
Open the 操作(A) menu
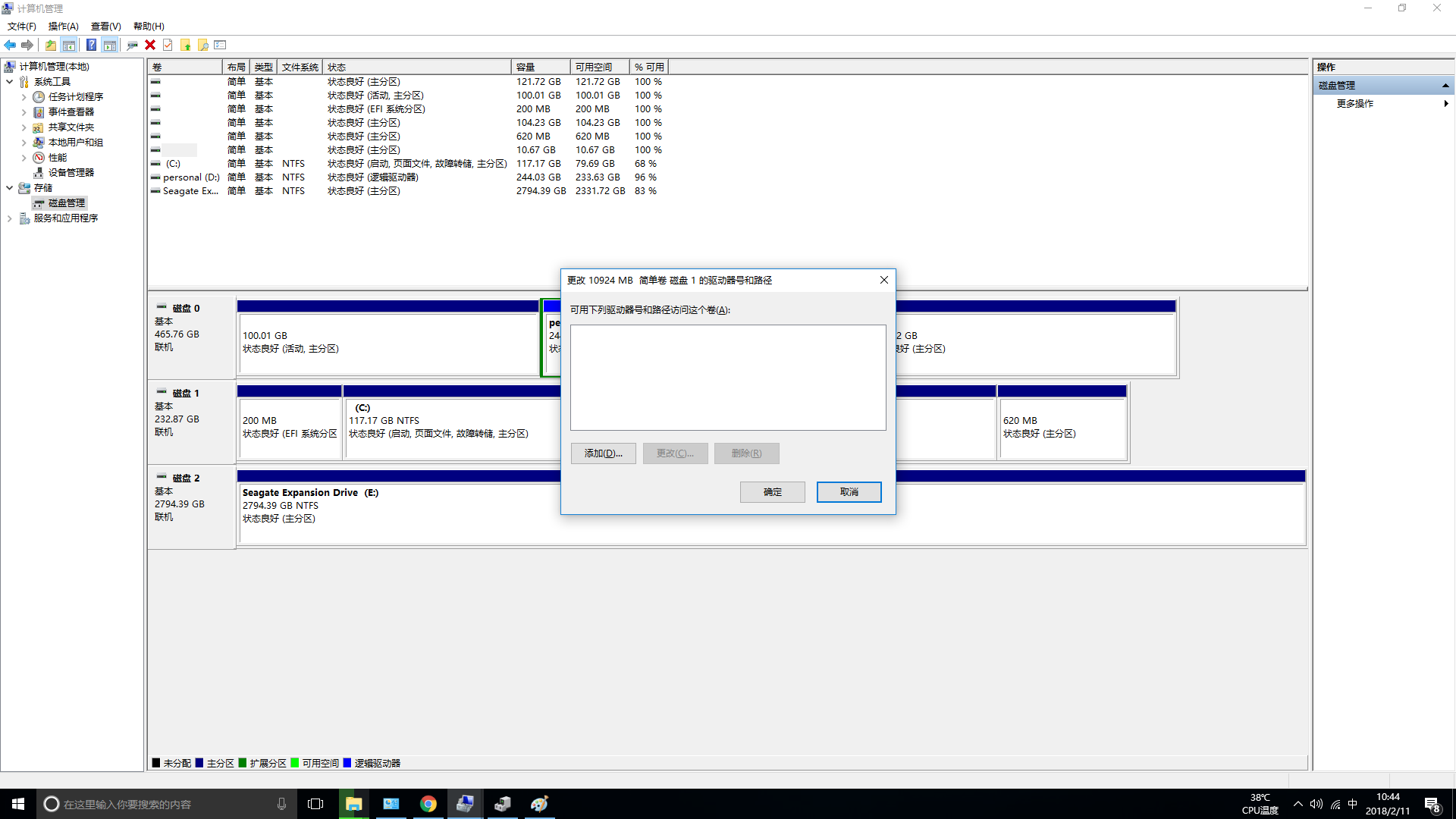(x=63, y=26)
